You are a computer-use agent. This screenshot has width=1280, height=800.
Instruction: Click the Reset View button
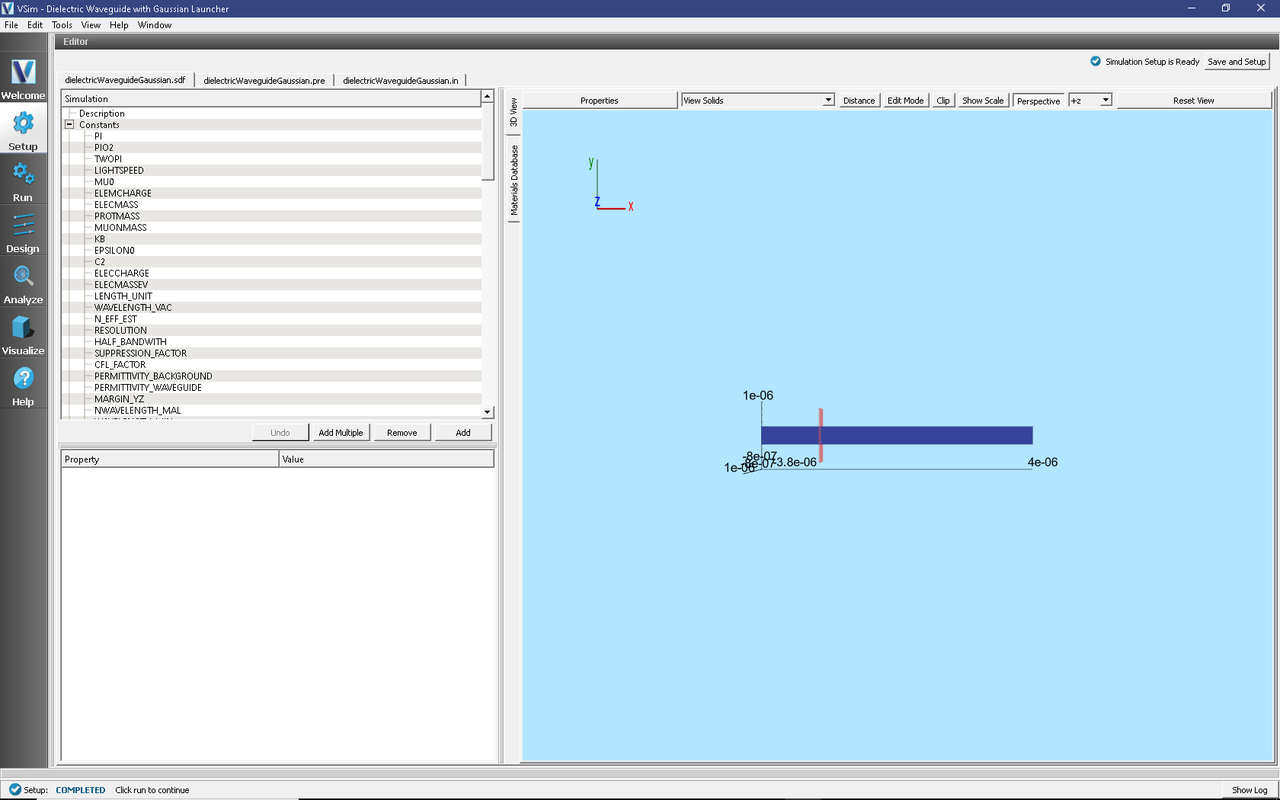click(x=1193, y=100)
